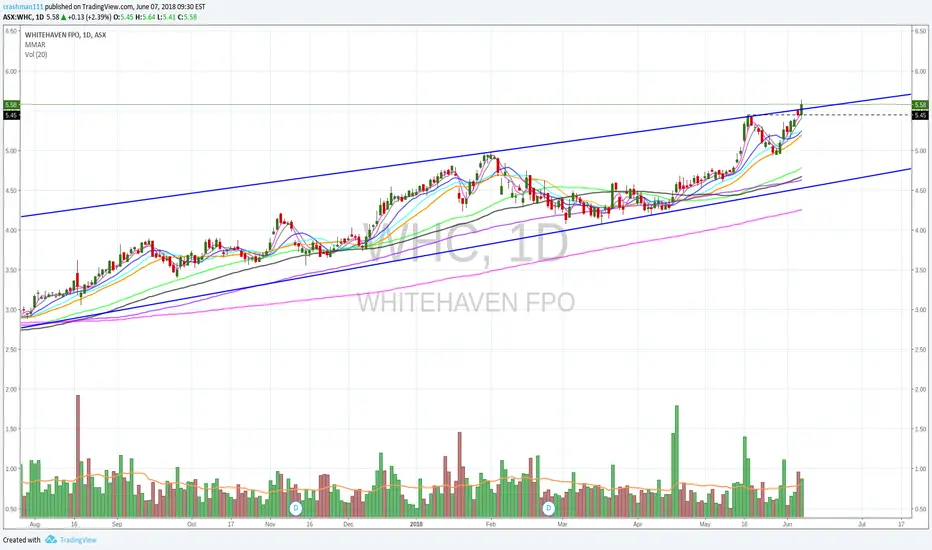Open the dividend 'D' marker near November
The image size is (932, 550).
295,508
